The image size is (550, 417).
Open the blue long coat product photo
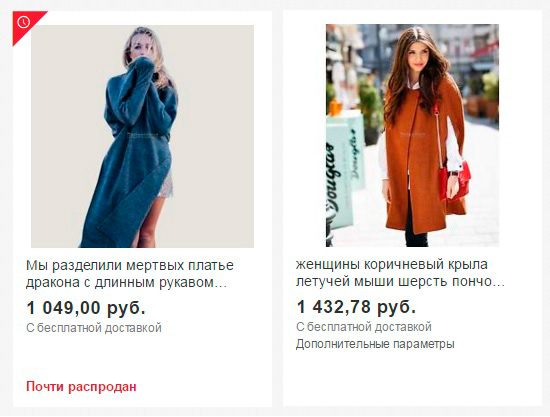[142, 136]
